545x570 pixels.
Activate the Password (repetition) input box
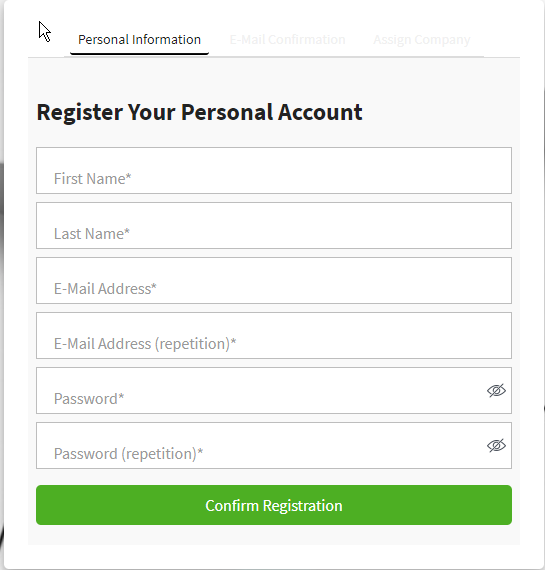pyautogui.click(x=274, y=445)
